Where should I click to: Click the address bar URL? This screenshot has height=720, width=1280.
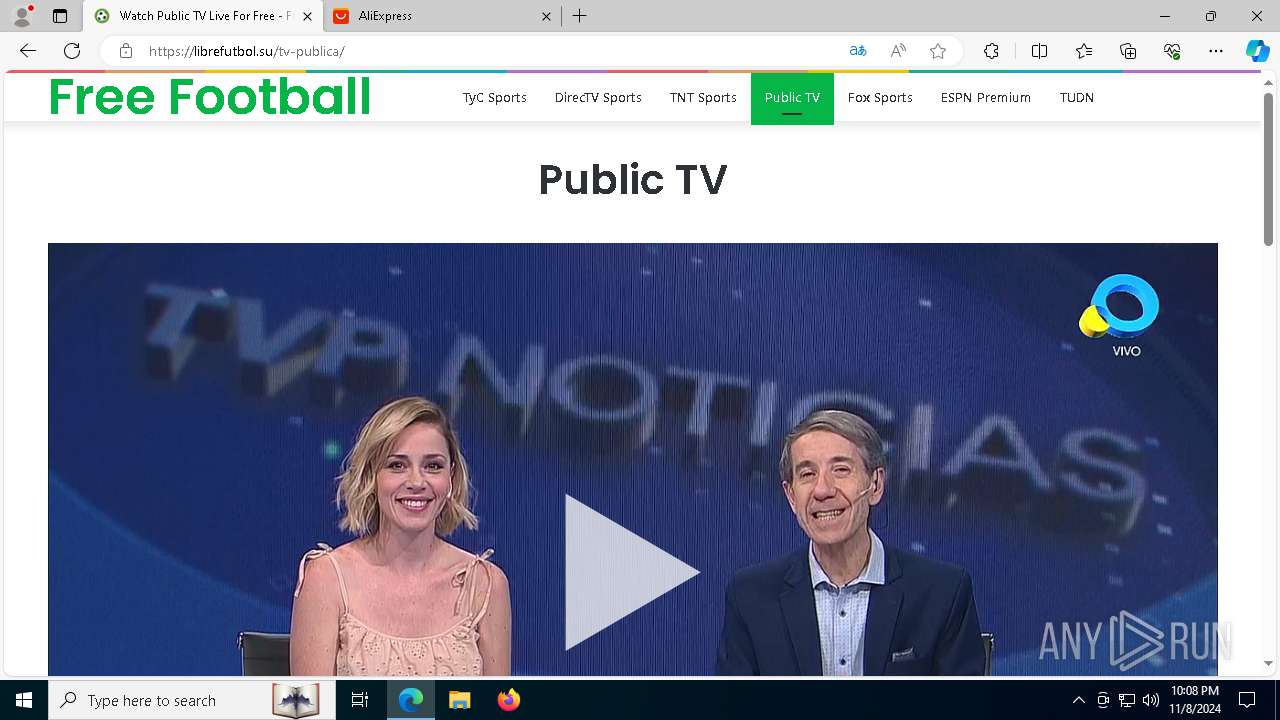[x=247, y=51]
